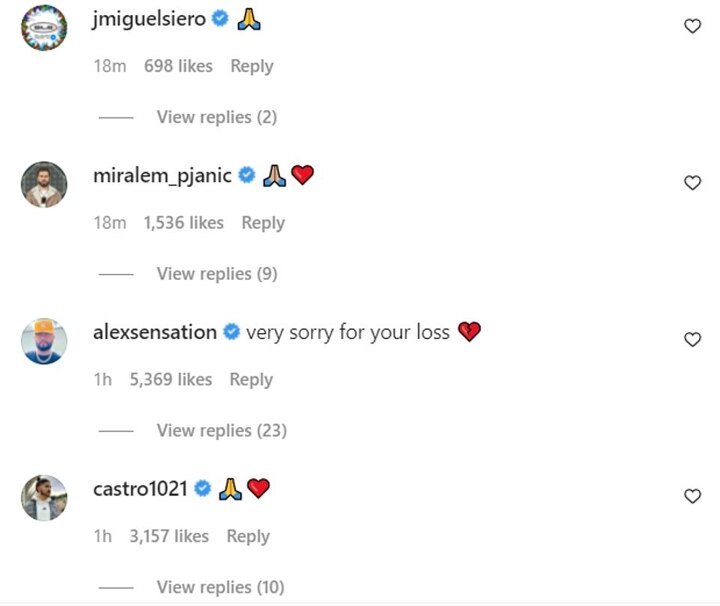The image size is (720, 606).
Task: Open miralem_pjanic's avatar photo
Action: [44, 185]
